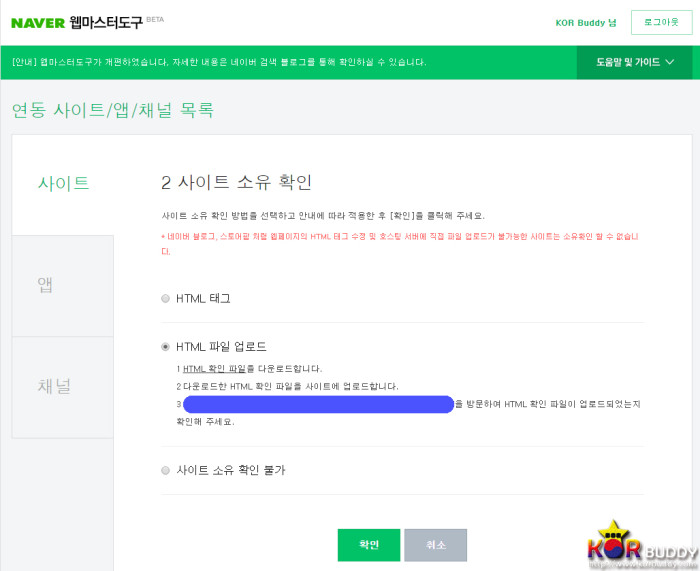Click the green 확인 button

[x=369, y=545]
